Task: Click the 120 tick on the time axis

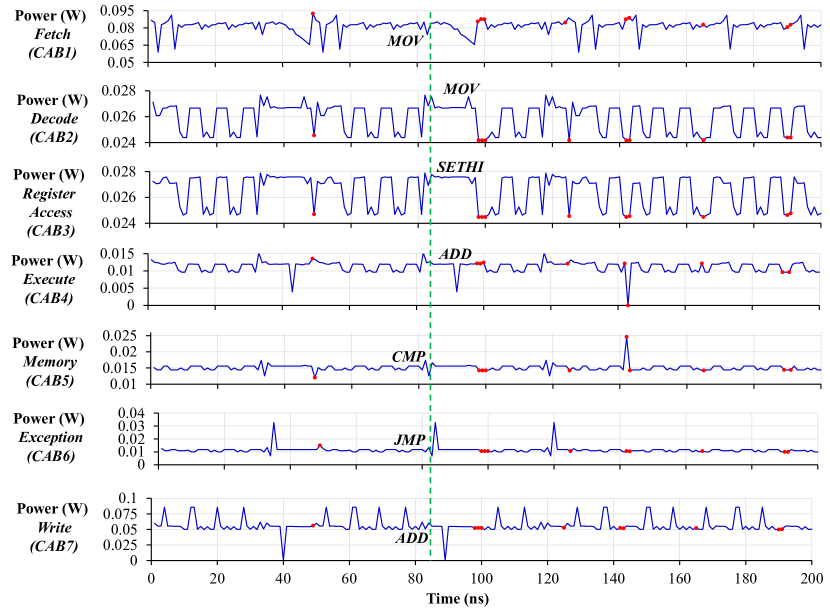Action: pos(547,579)
